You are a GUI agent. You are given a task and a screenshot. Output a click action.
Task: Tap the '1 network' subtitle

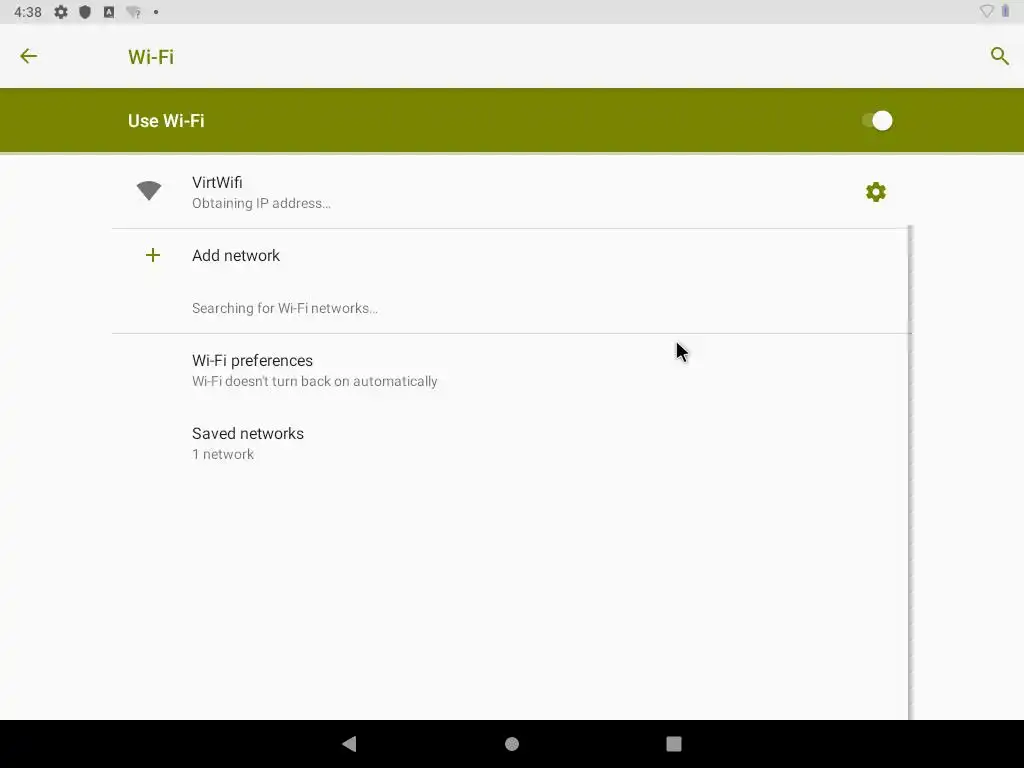pyautogui.click(x=223, y=455)
